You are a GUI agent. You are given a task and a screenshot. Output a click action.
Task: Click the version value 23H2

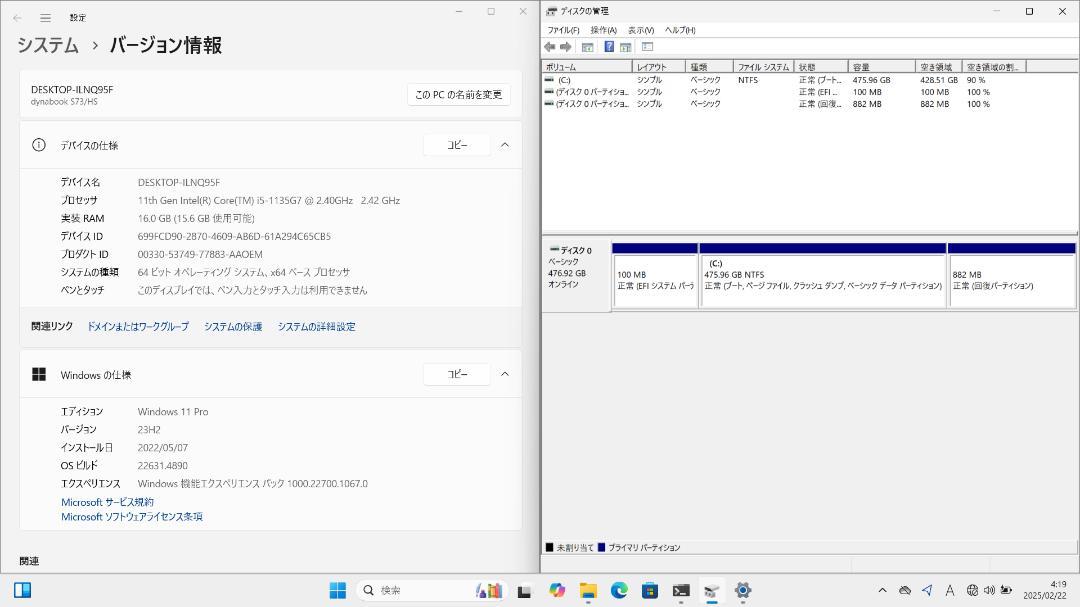(149, 430)
